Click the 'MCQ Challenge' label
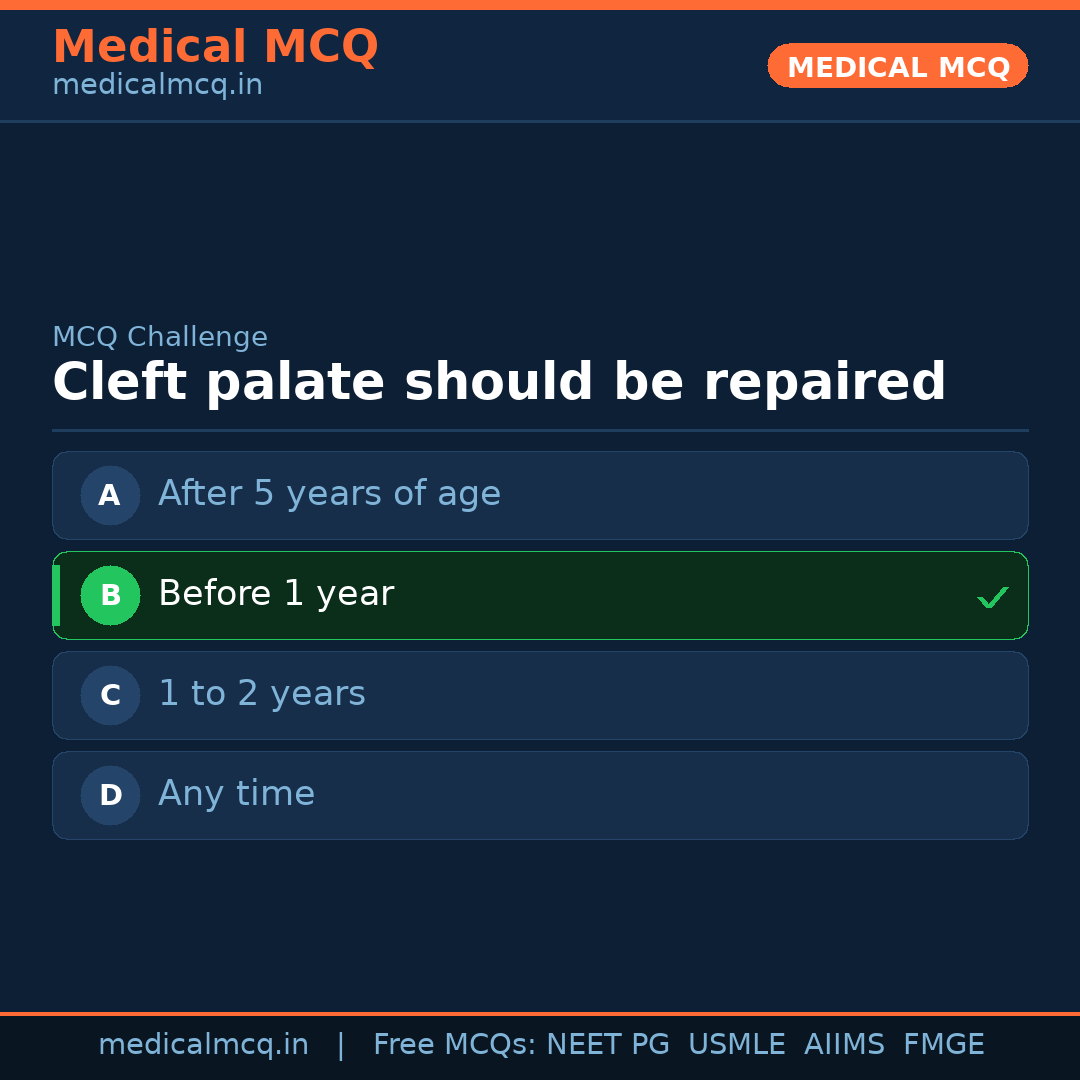 click(160, 338)
